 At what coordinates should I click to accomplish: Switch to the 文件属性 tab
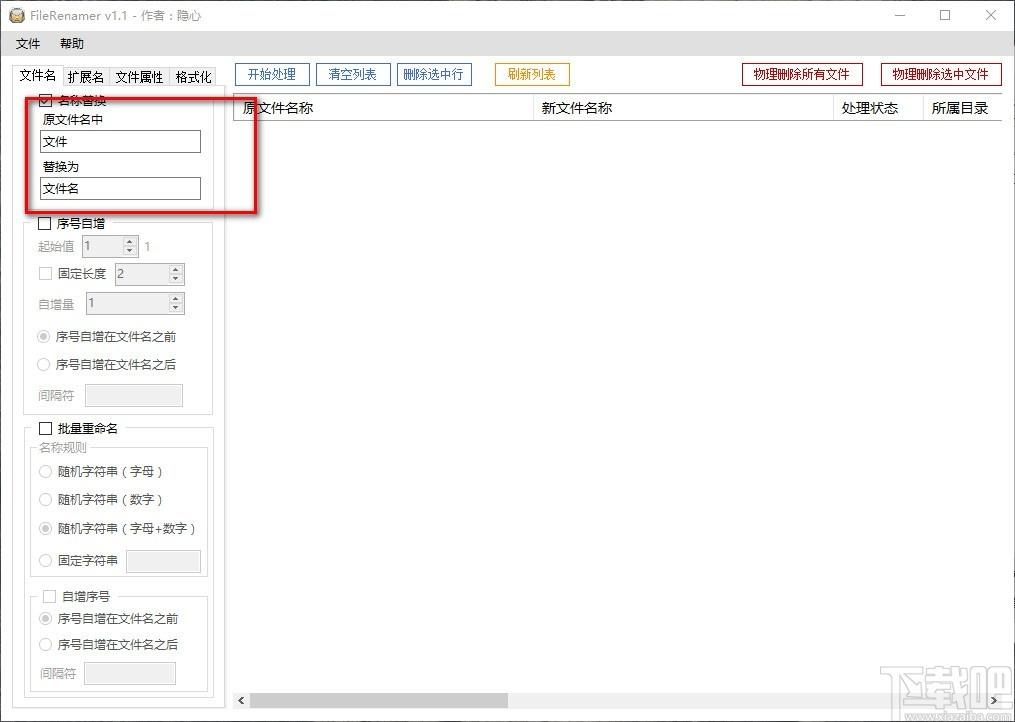[139, 77]
